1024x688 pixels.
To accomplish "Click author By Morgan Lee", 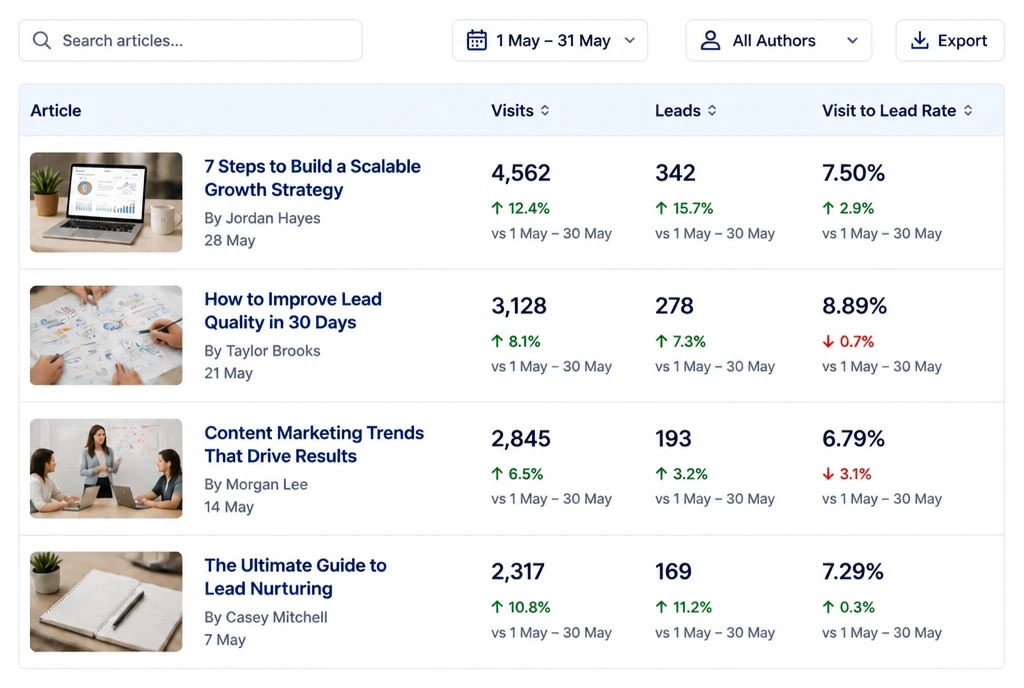I will [256, 484].
